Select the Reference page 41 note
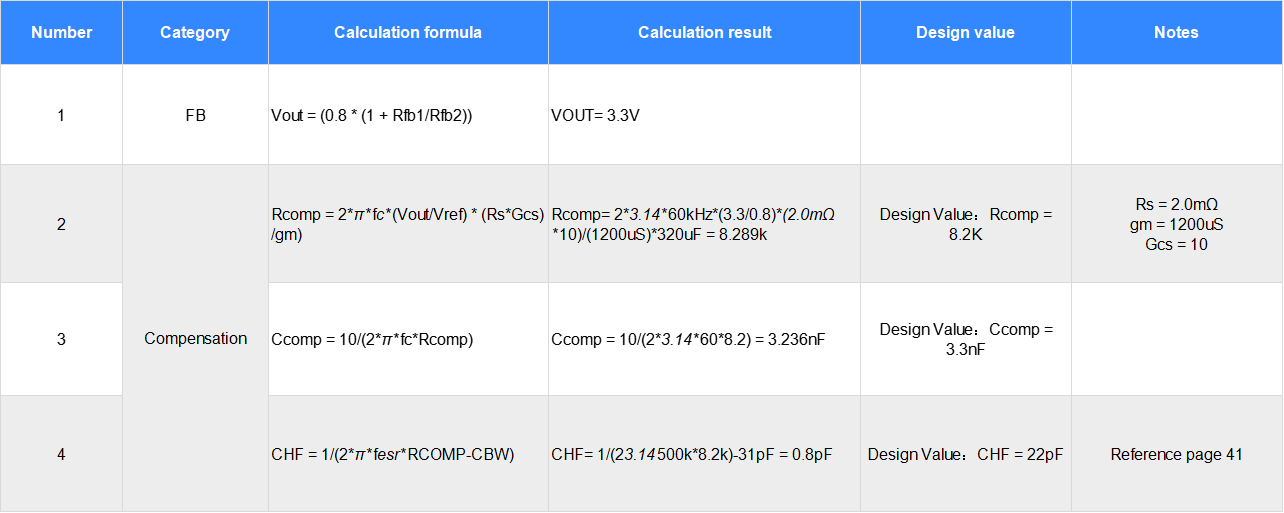Image resolution: width=1284 pixels, height=513 pixels. [x=1176, y=454]
